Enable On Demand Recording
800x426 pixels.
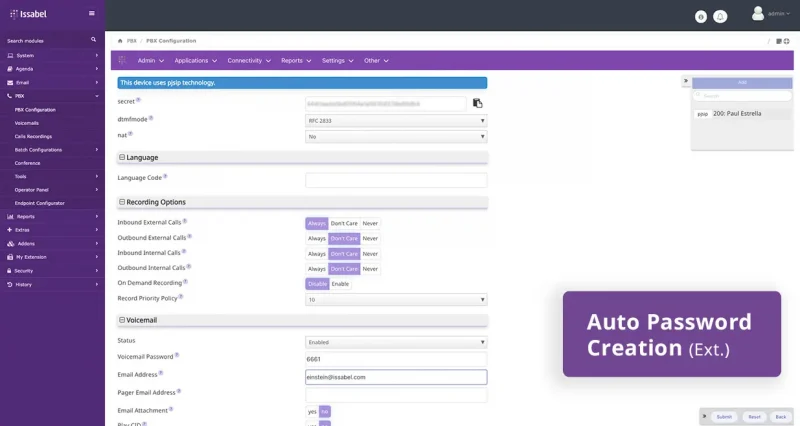tap(340, 284)
